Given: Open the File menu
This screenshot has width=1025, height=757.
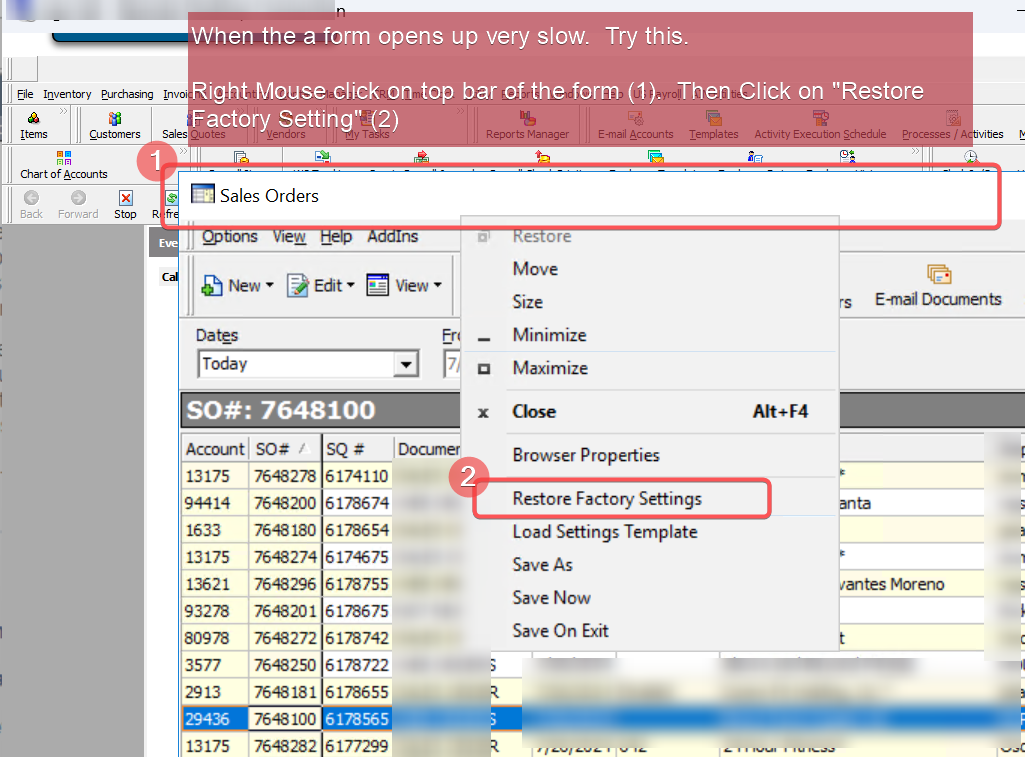Looking at the screenshot, I should click(x=25, y=94).
